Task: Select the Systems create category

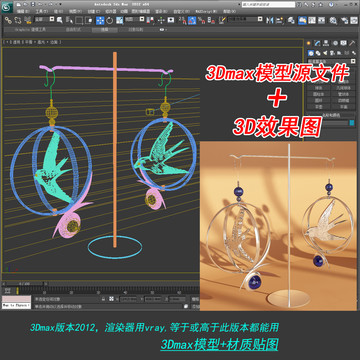Action: coord(354,53)
